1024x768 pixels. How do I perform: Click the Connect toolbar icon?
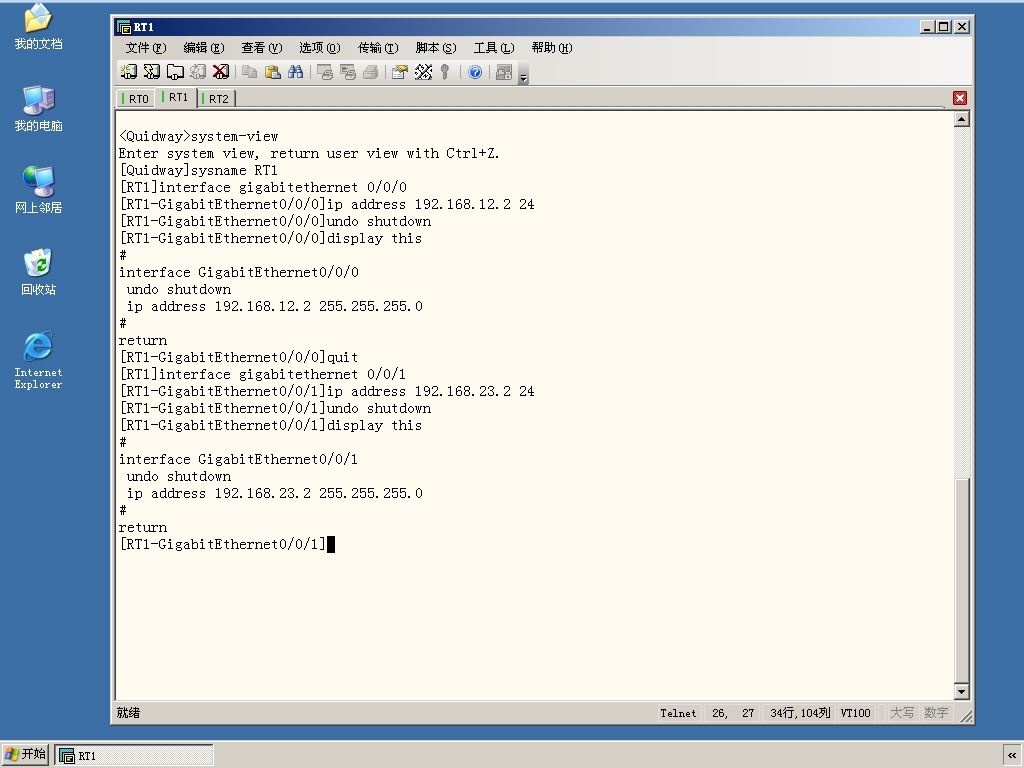(129, 72)
